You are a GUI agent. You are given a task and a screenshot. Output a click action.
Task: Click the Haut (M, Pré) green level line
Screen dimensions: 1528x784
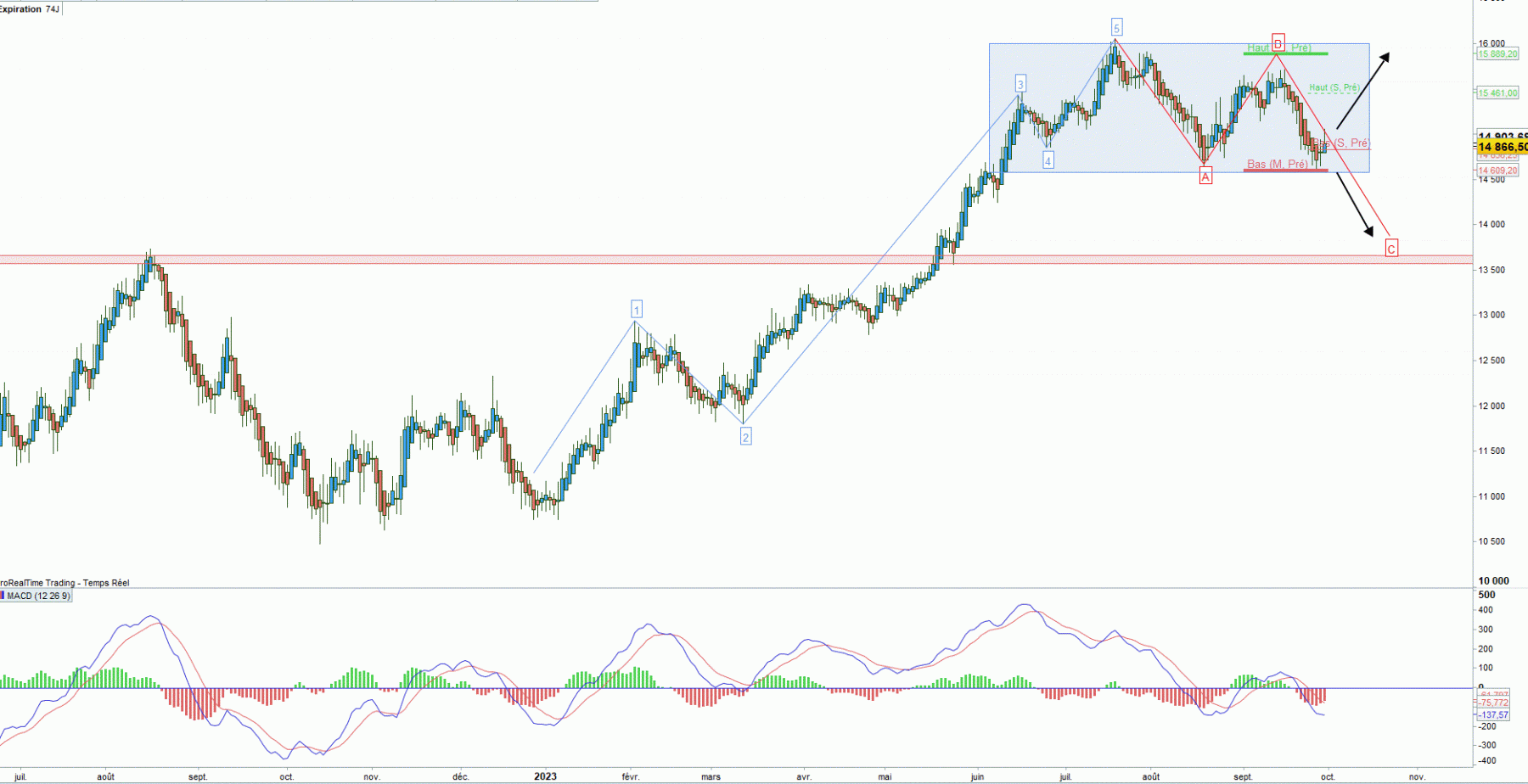pyautogui.click(x=1285, y=53)
